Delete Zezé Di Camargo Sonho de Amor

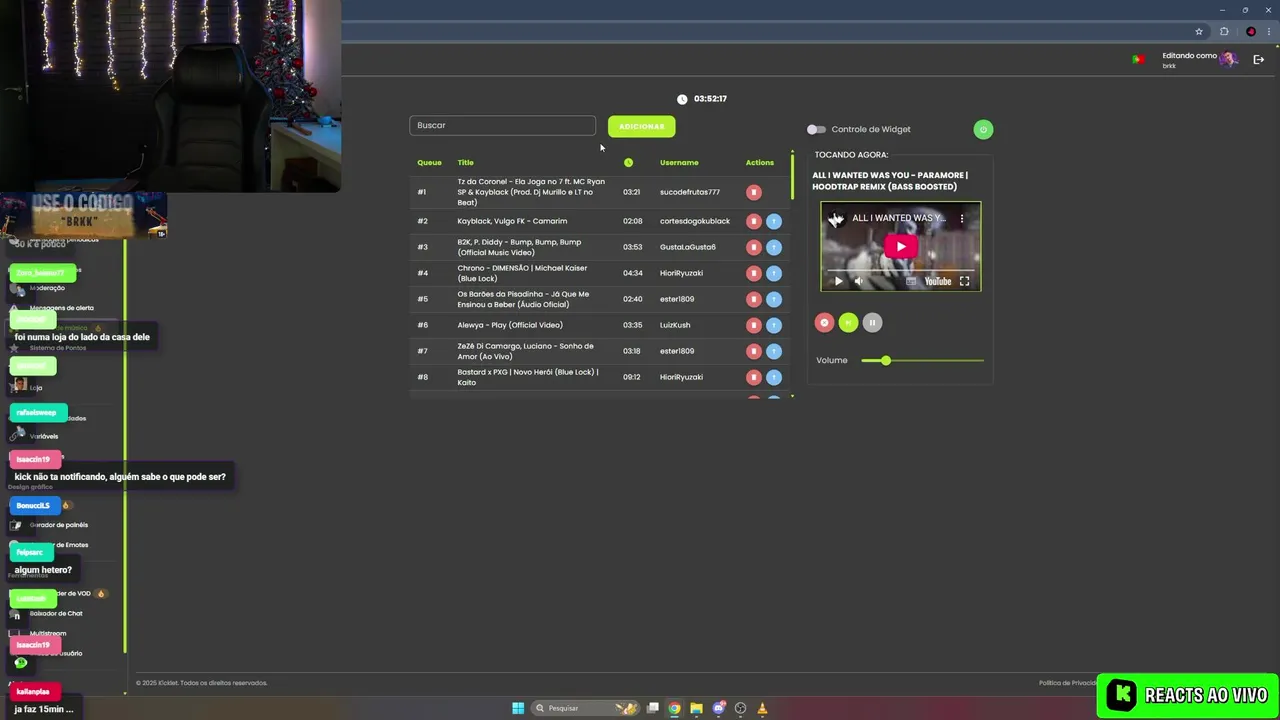point(754,351)
